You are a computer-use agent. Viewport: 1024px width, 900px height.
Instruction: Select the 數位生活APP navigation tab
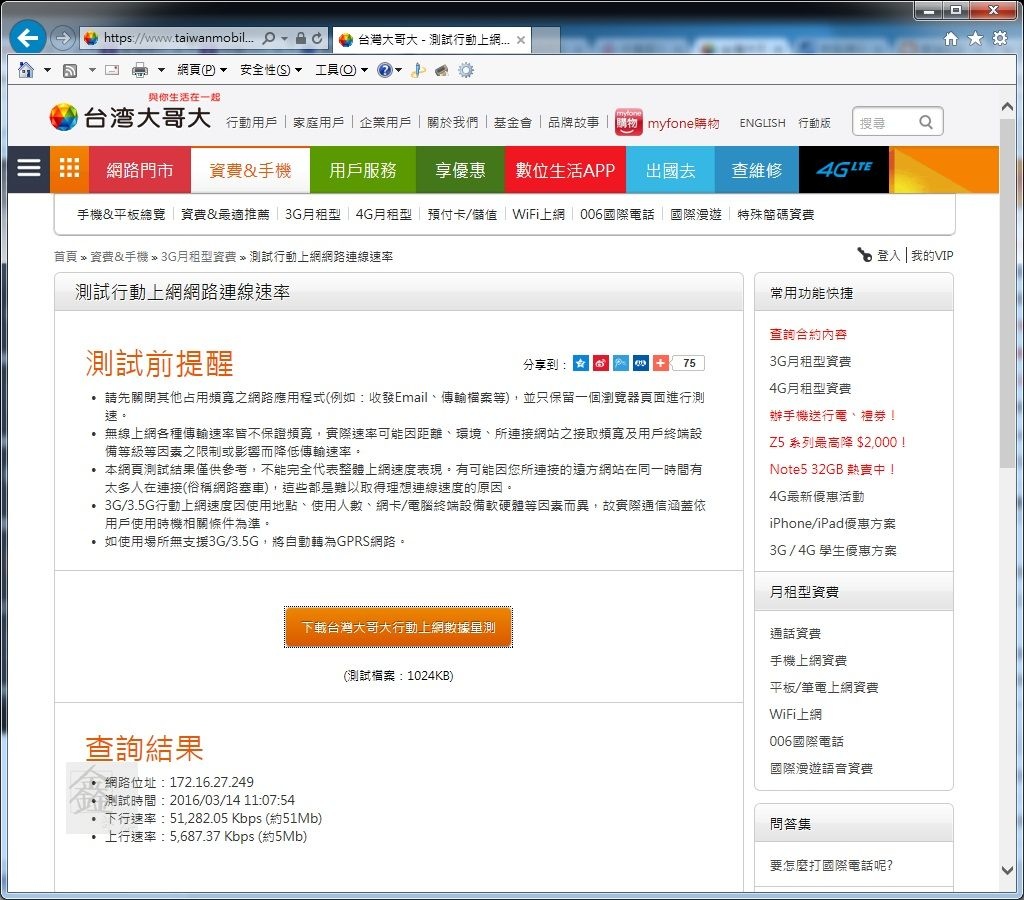565,170
